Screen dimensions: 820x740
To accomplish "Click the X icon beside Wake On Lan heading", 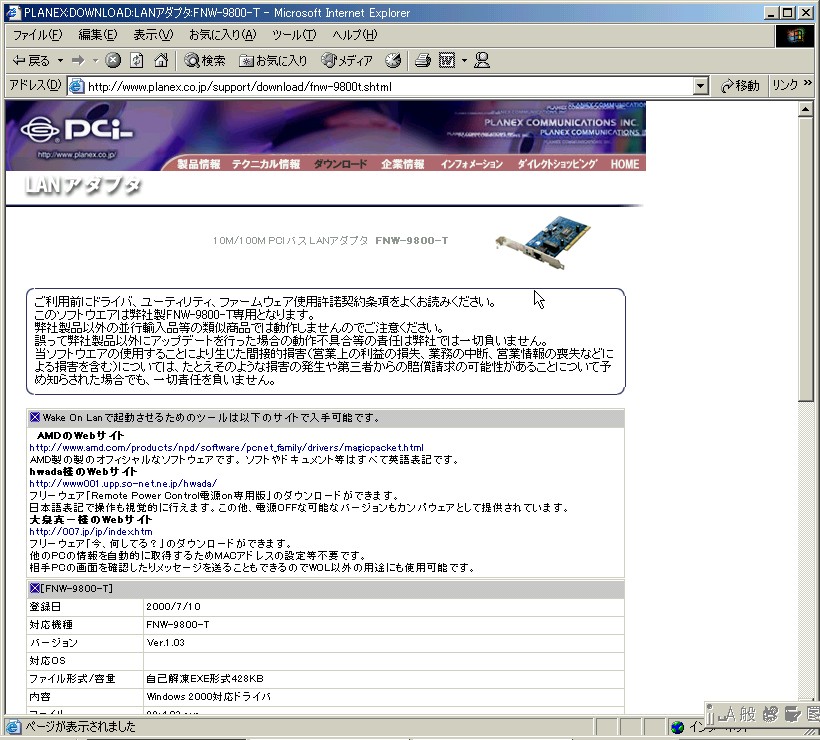I will tap(35, 417).
